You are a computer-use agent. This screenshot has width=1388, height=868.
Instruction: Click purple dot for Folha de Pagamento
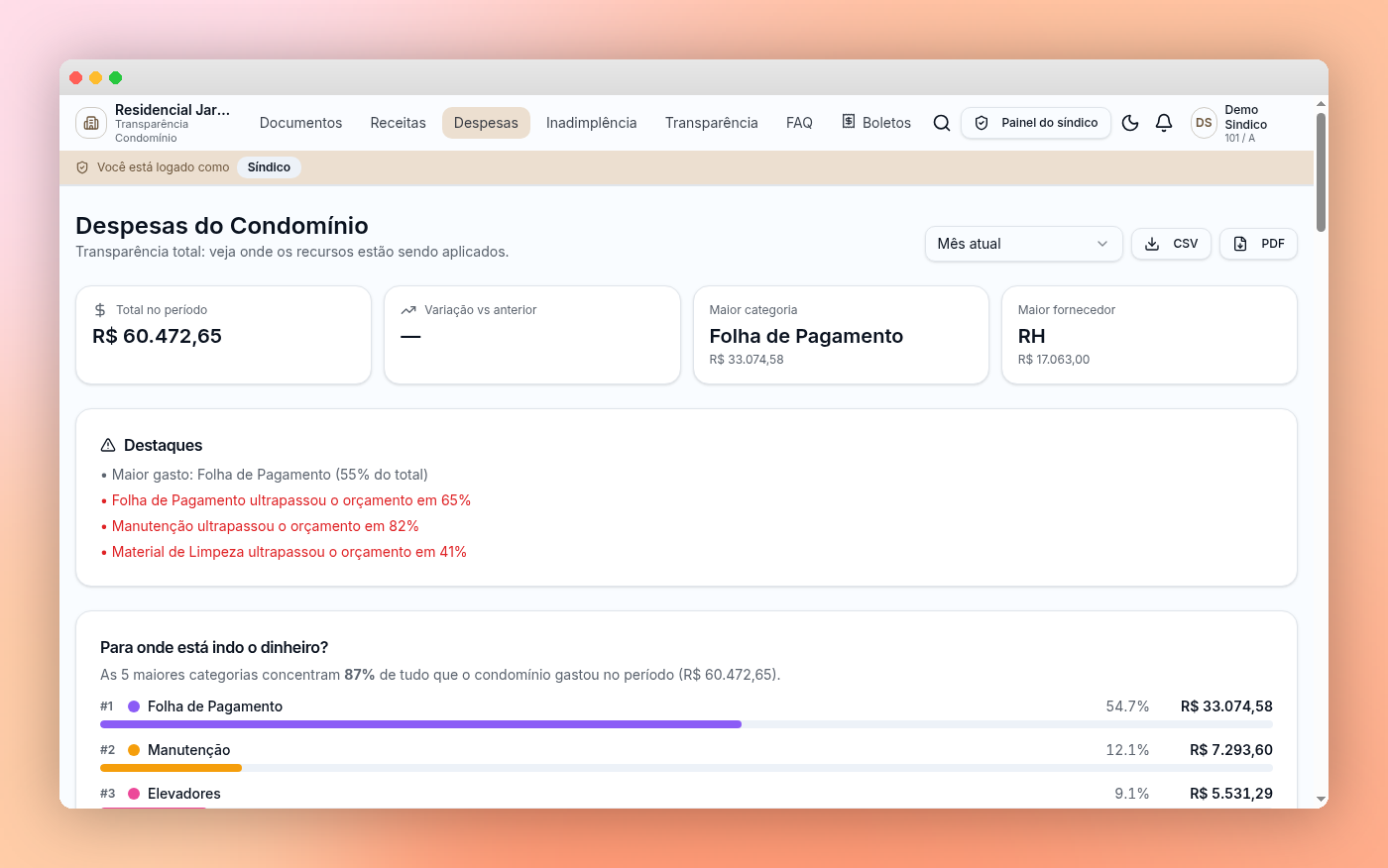click(x=134, y=706)
